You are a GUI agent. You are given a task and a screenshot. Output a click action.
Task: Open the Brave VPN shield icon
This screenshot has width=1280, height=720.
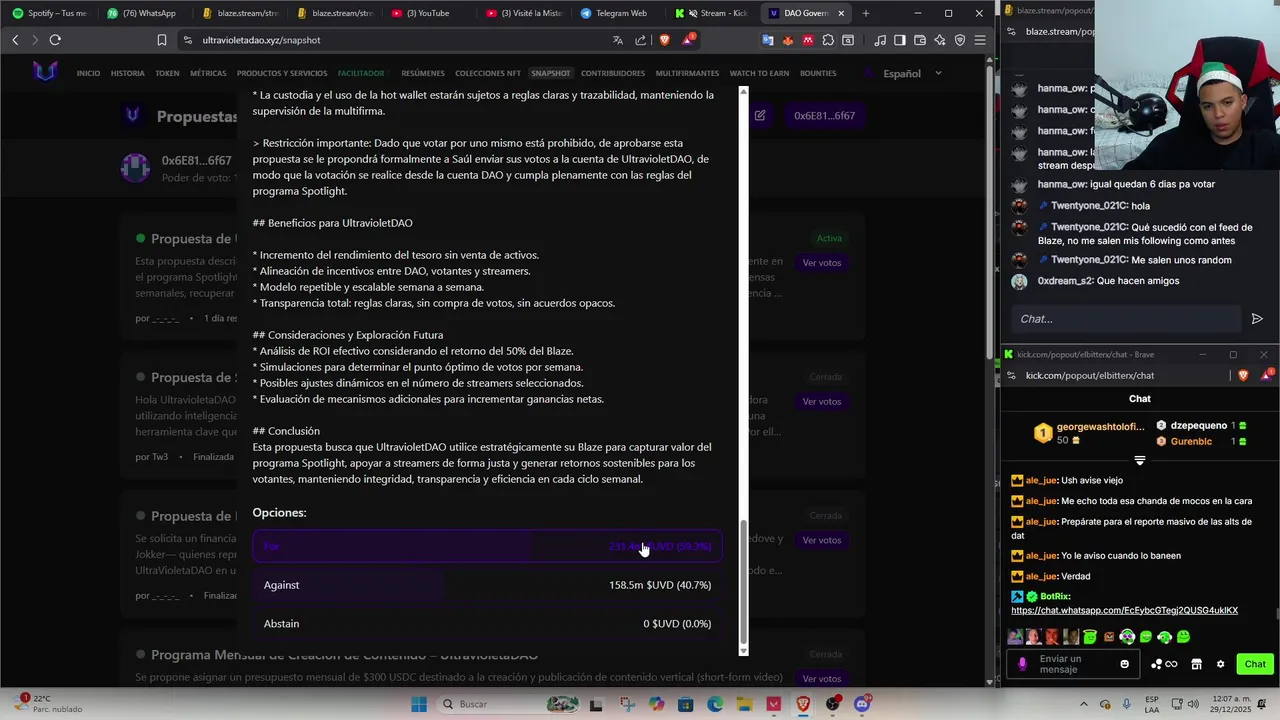(x=960, y=40)
